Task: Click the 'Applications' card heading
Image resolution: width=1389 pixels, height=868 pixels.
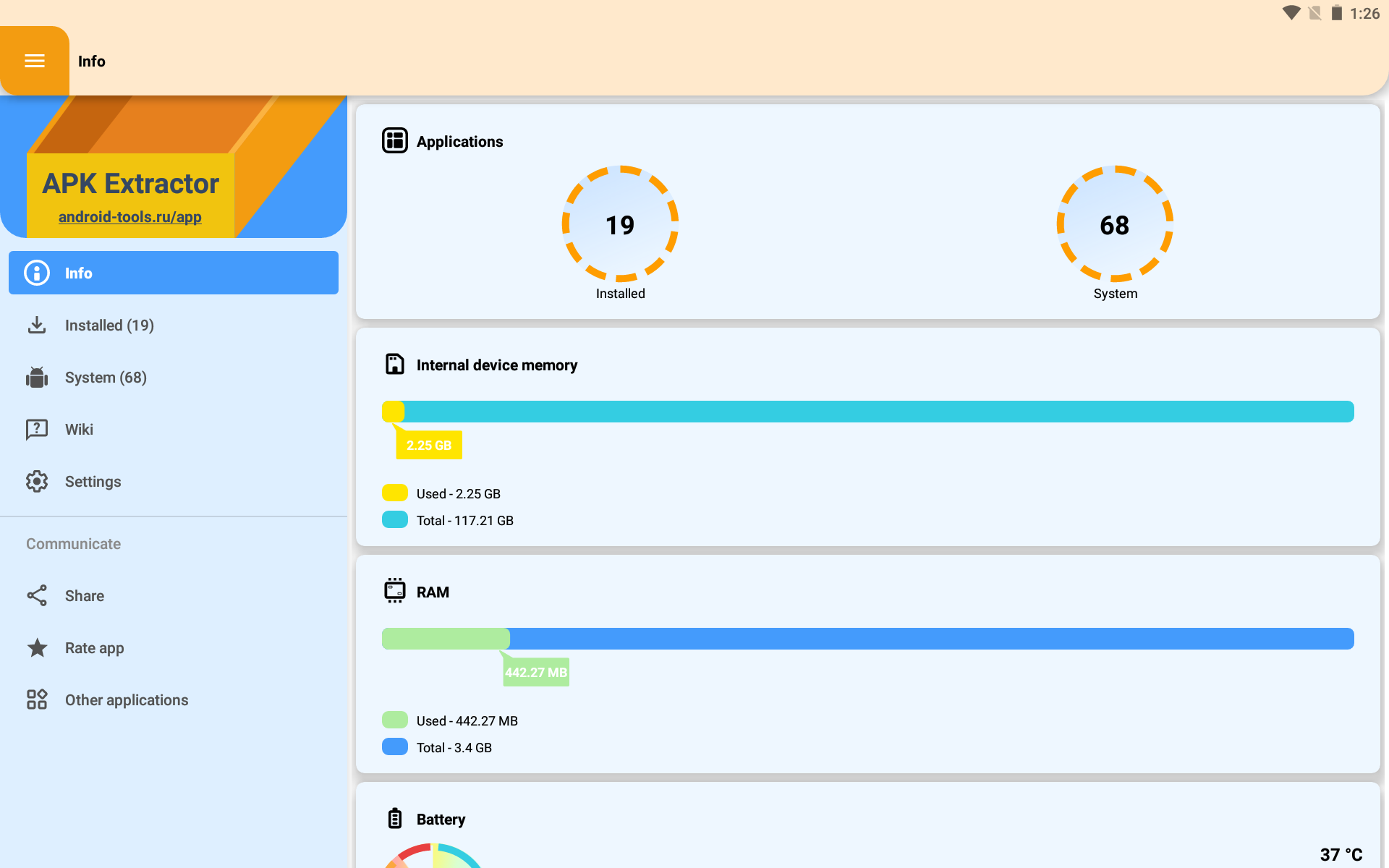Action: tap(460, 141)
